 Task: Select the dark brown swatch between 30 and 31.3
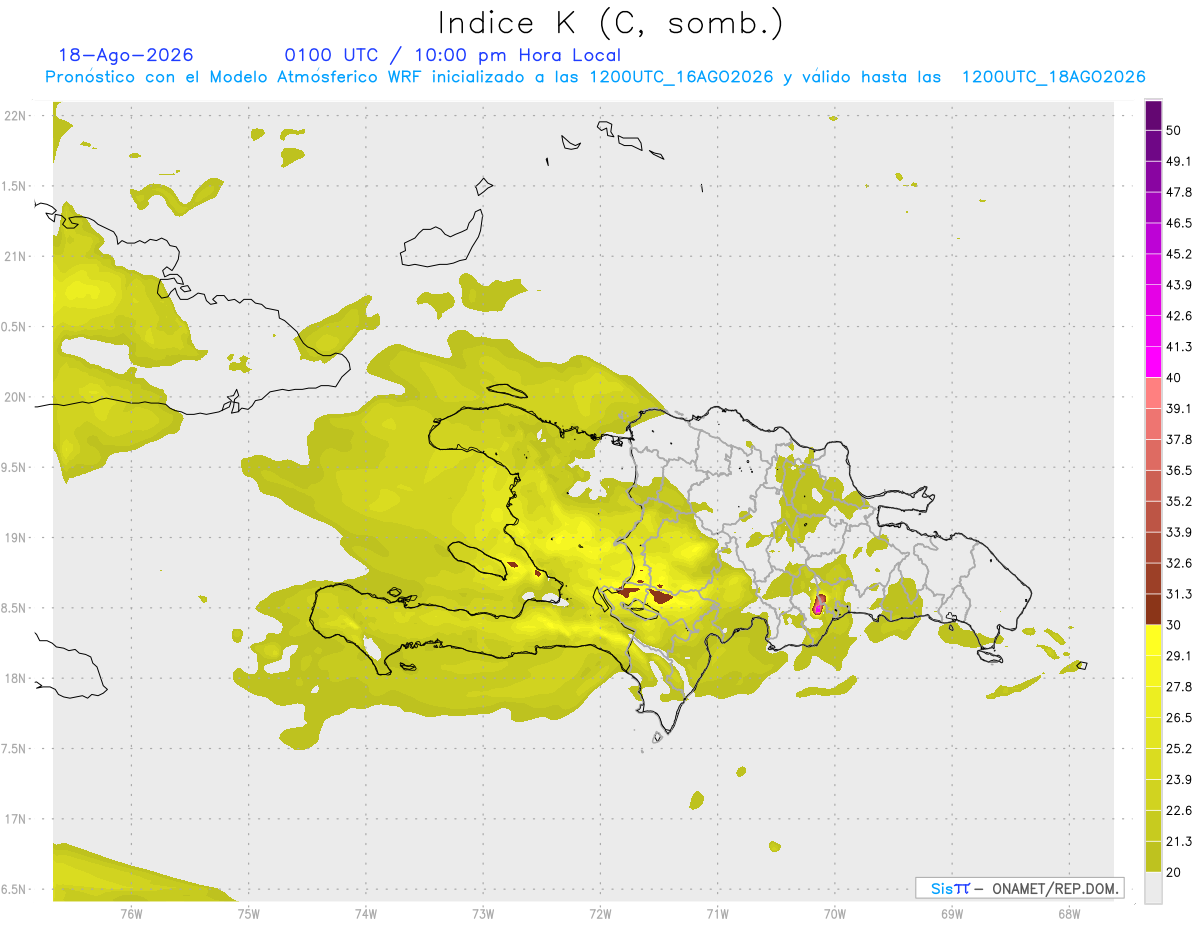(x=1153, y=609)
